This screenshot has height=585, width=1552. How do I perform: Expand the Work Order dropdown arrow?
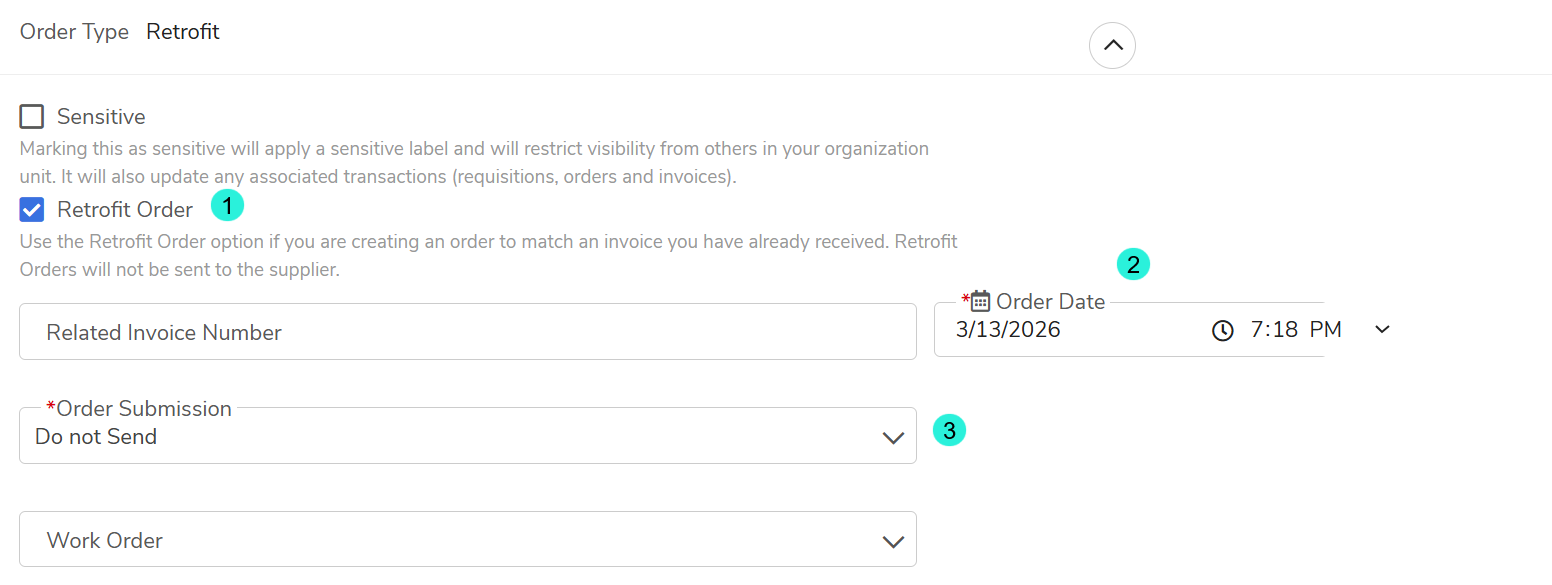coord(893,541)
